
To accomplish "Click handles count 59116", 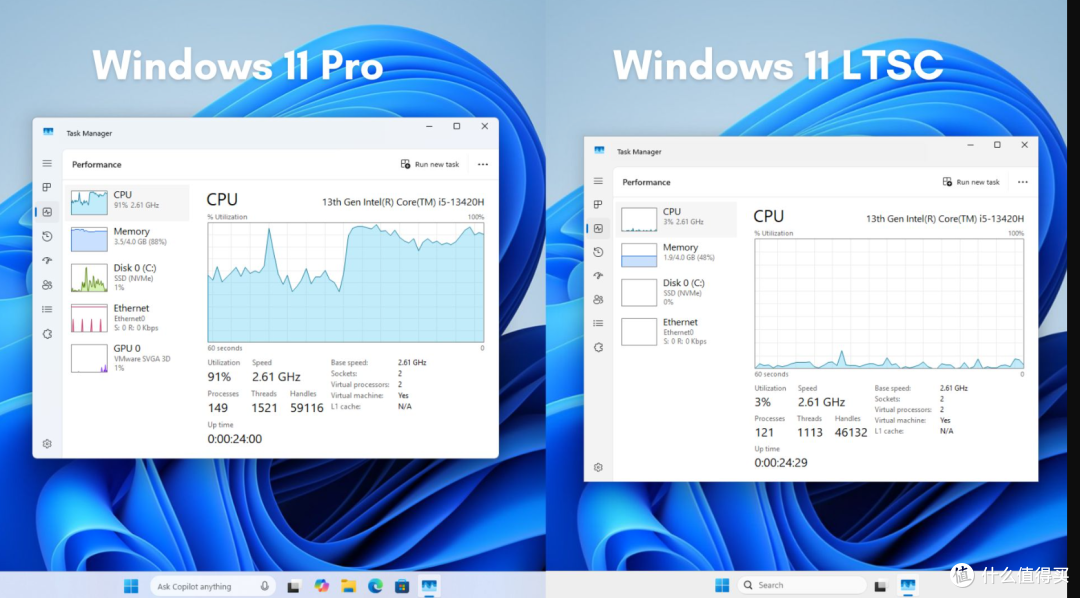I will coord(307,408).
